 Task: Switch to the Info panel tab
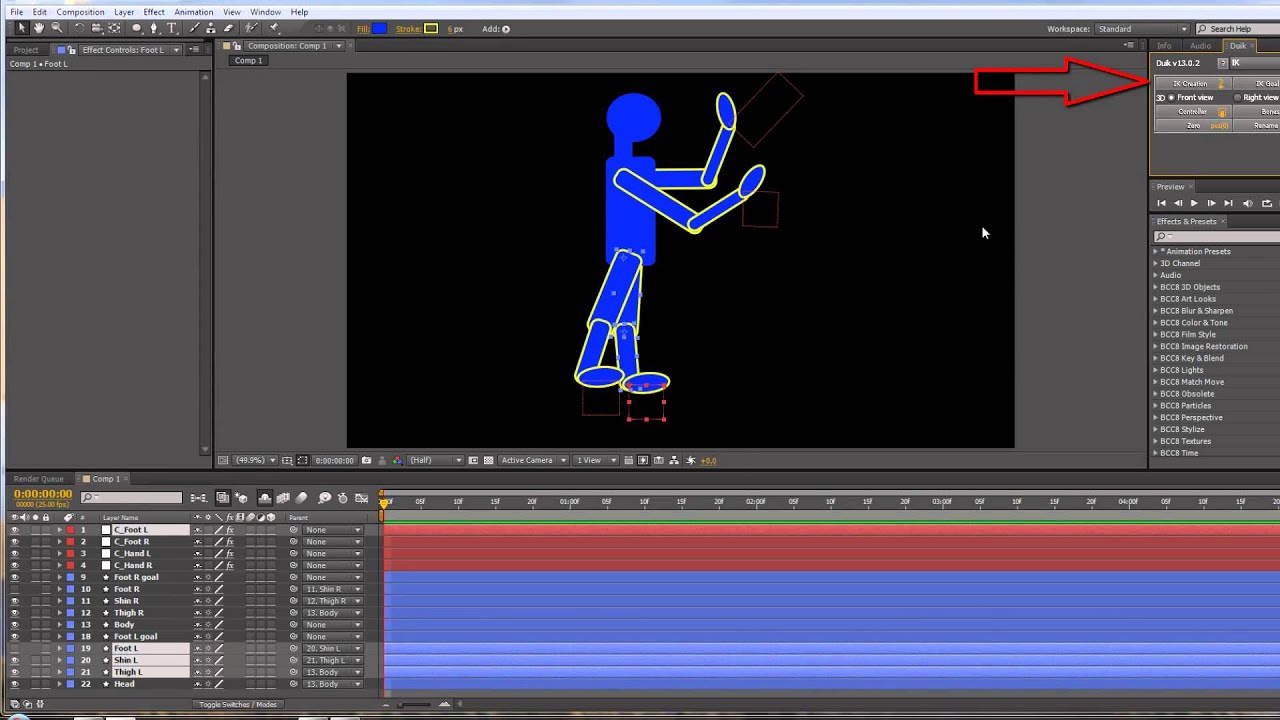click(1164, 46)
